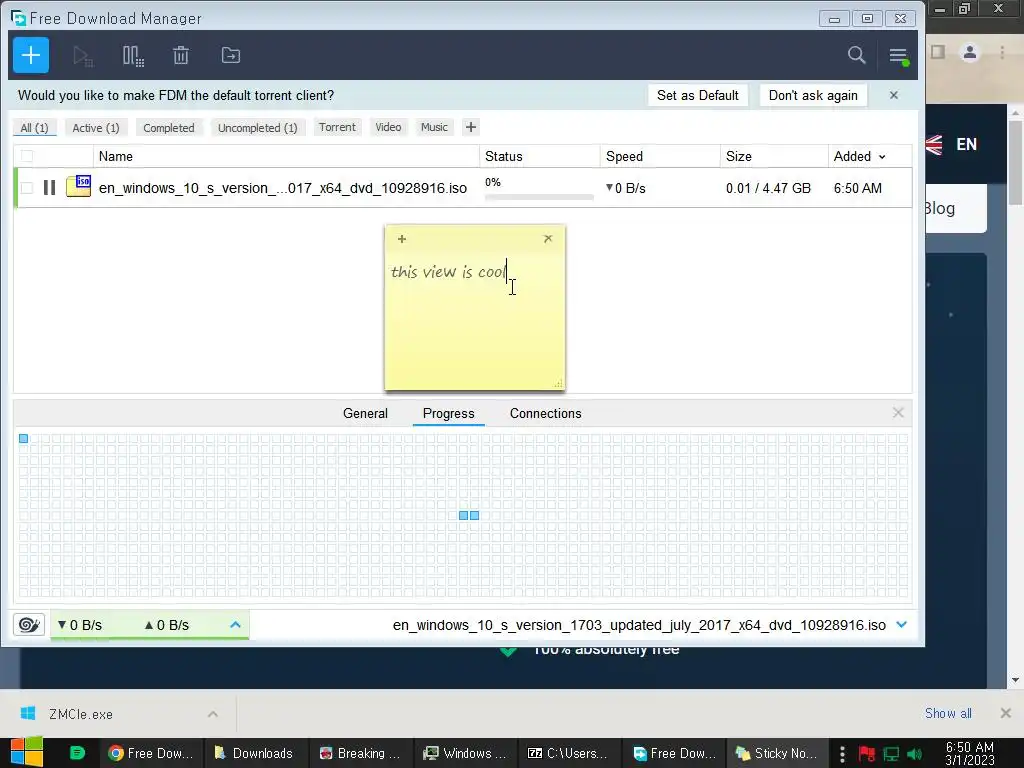The width and height of the screenshot is (1024, 768).
Task: Open the C:\Users 7-Zip taskbar item
Action: click(x=568, y=753)
